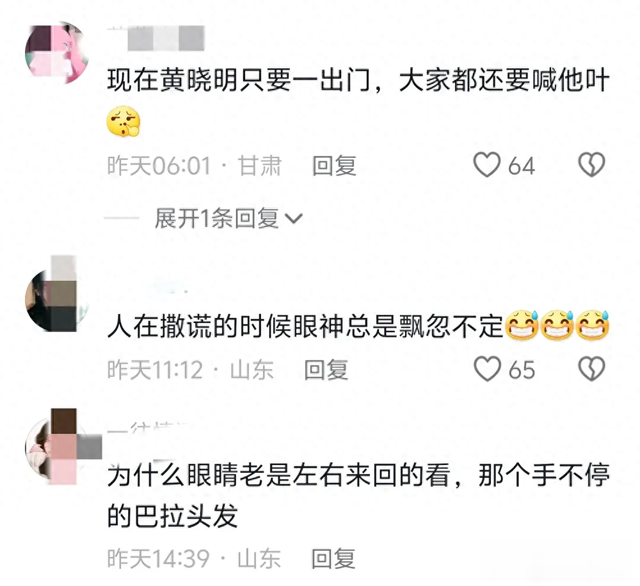Click the chevron next to 展开1条回复
The width and height of the screenshot is (640, 586).
click(x=294, y=219)
